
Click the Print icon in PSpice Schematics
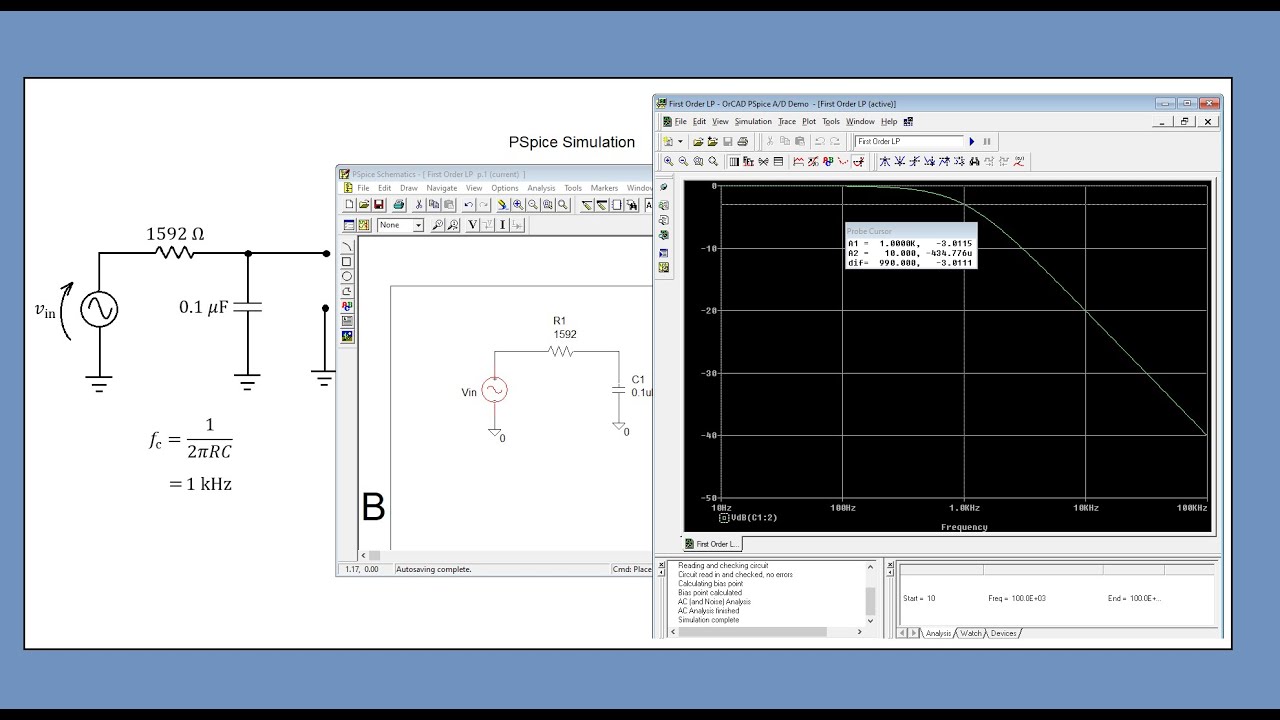(x=399, y=205)
